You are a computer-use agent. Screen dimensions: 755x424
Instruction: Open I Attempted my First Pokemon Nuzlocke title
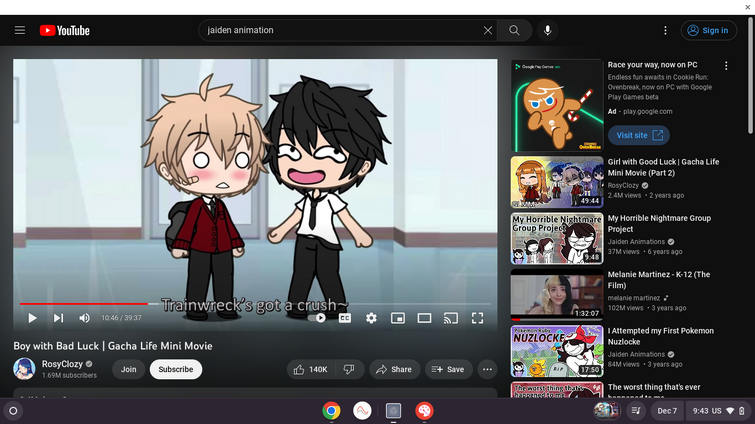pyautogui.click(x=661, y=336)
